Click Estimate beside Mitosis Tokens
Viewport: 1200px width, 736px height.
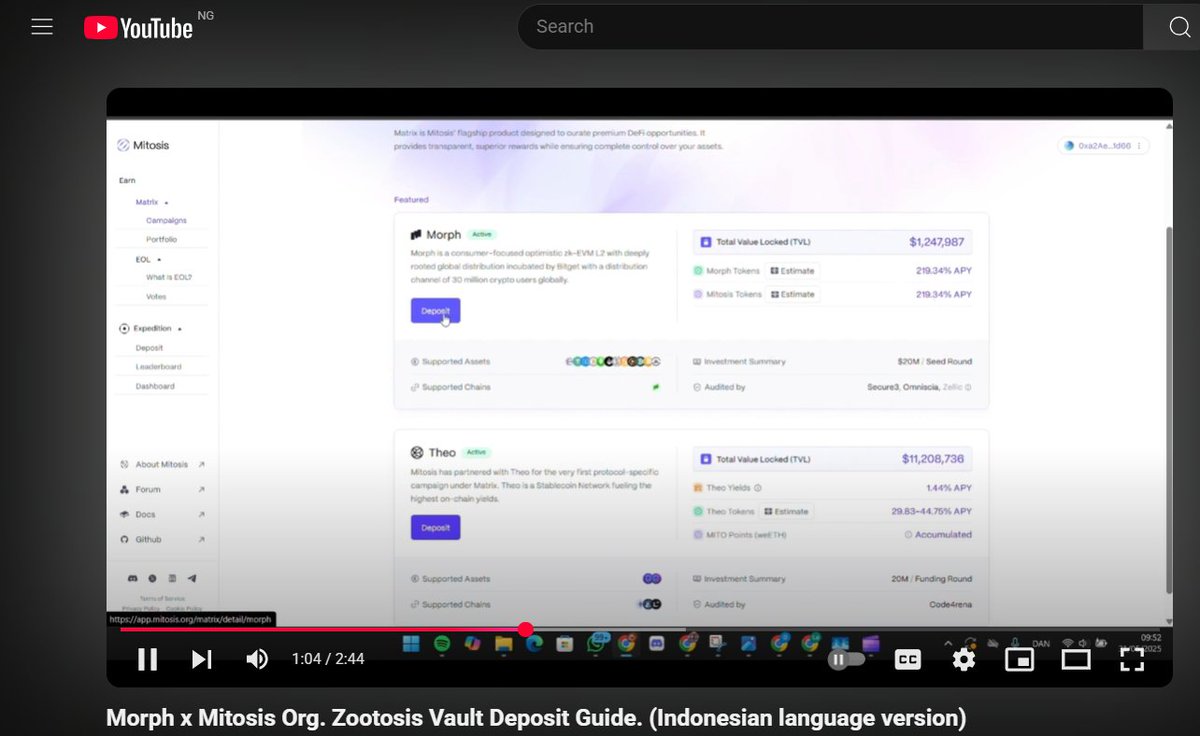click(793, 294)
